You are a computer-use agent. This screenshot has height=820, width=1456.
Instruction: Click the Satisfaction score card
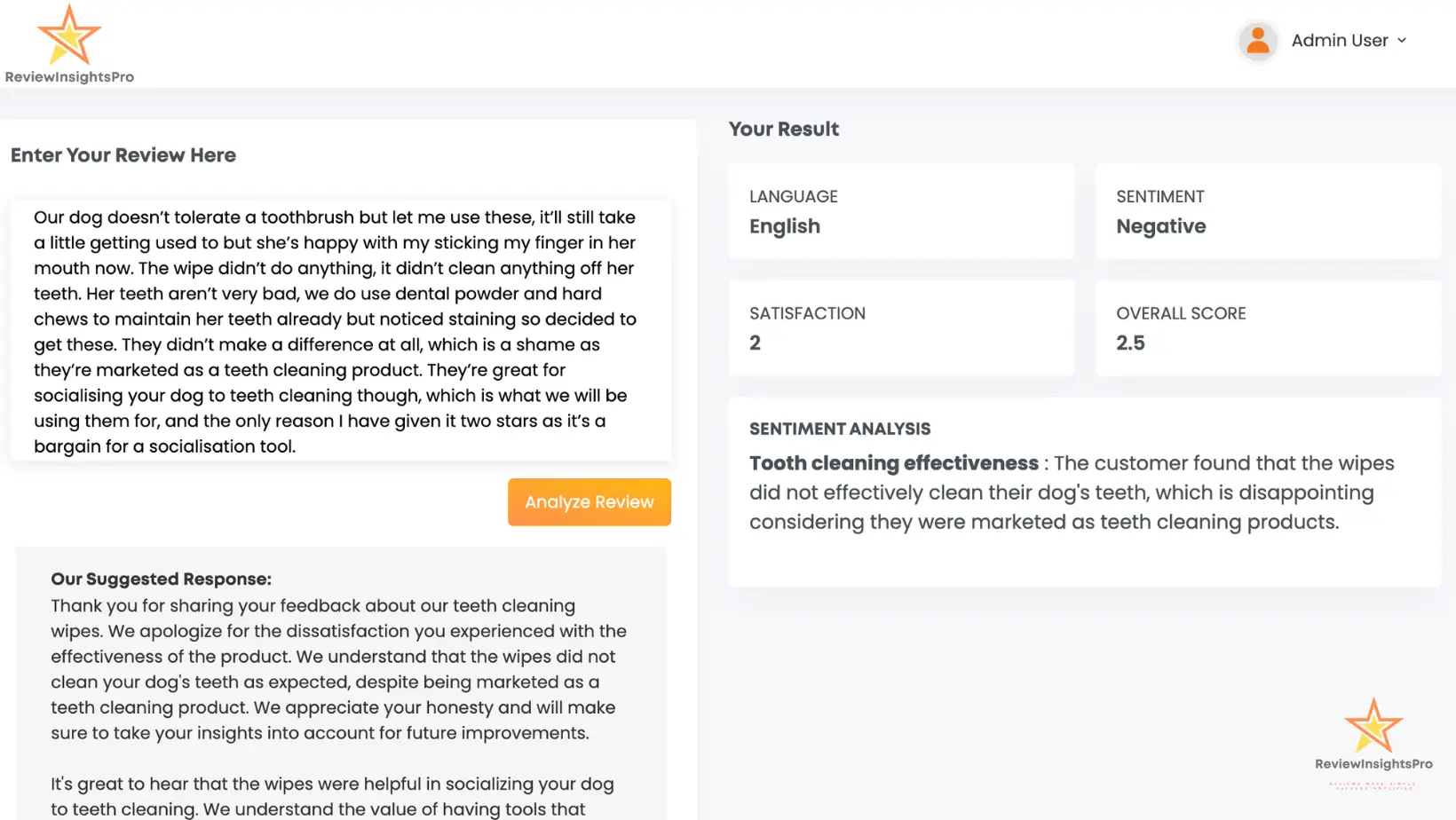coord(901,328)
